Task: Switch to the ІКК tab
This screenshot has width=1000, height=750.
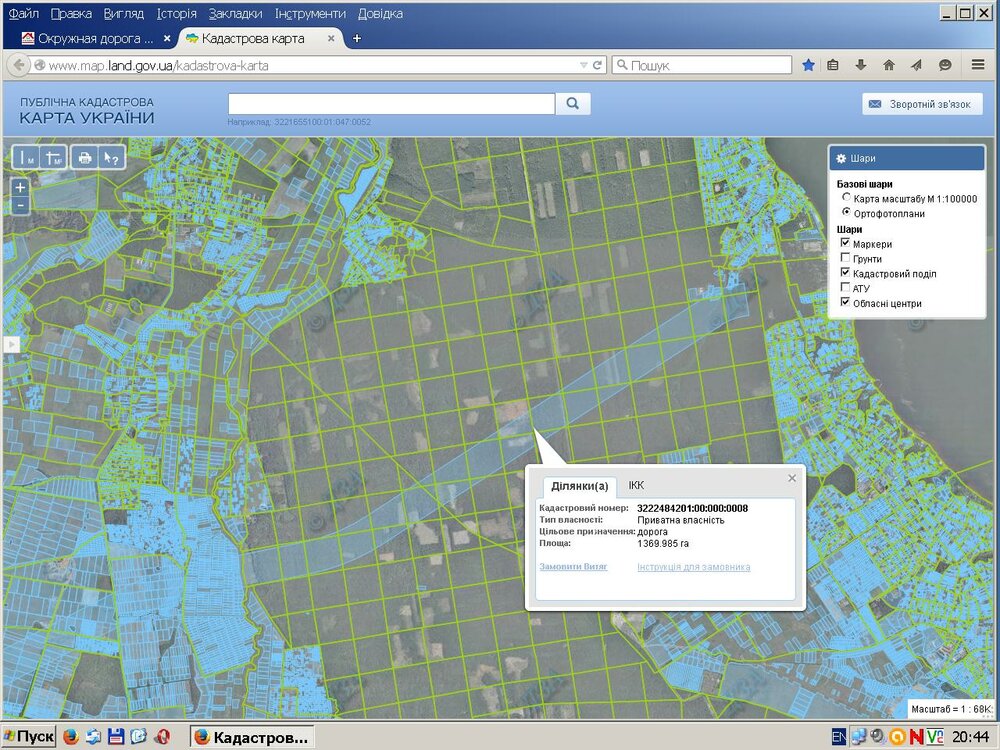Action: click(636, 485)
